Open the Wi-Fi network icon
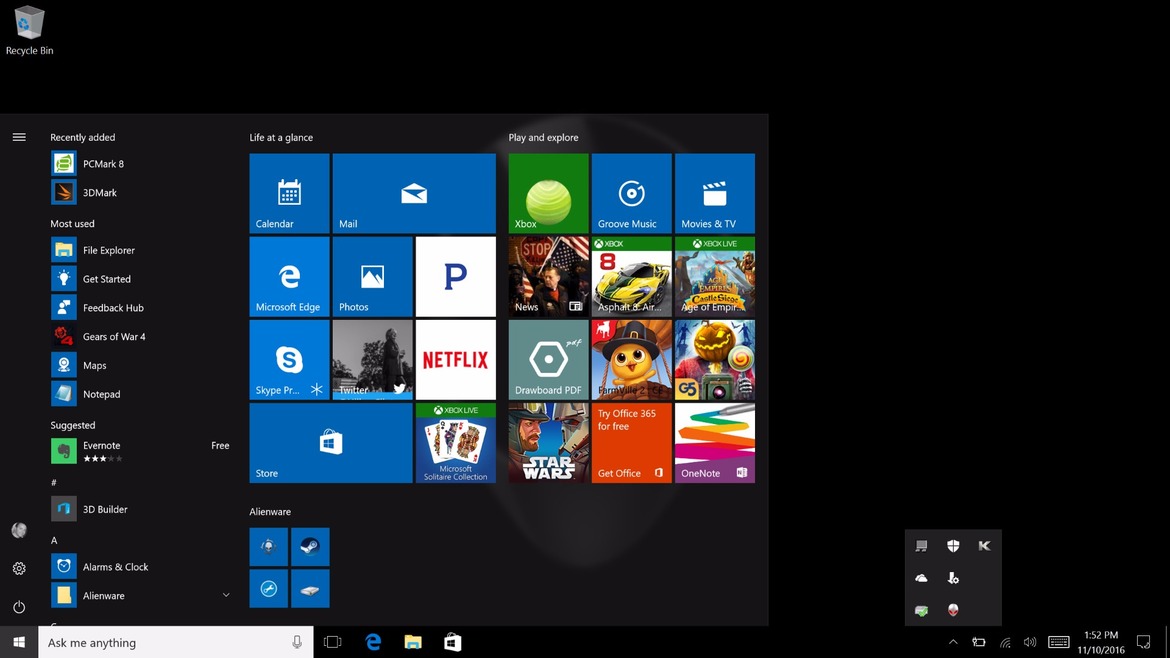 coord(1005,642)
